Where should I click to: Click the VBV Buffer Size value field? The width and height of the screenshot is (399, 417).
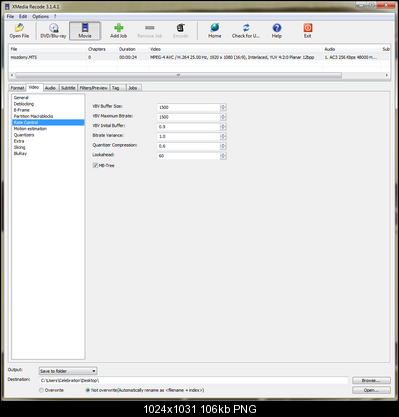coord(188,107)
